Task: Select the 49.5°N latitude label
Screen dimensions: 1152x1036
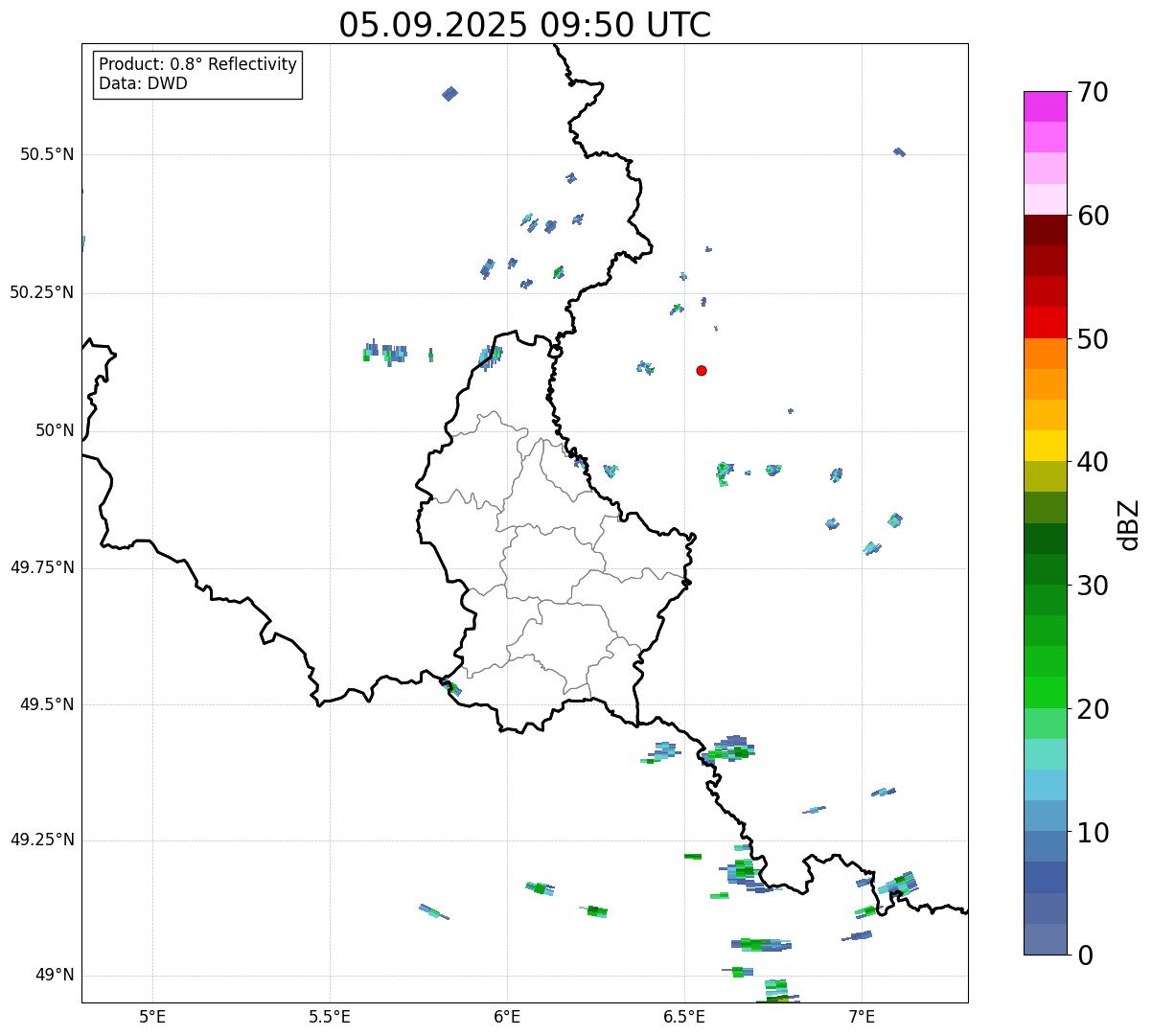Action: (x=47, y=704)
